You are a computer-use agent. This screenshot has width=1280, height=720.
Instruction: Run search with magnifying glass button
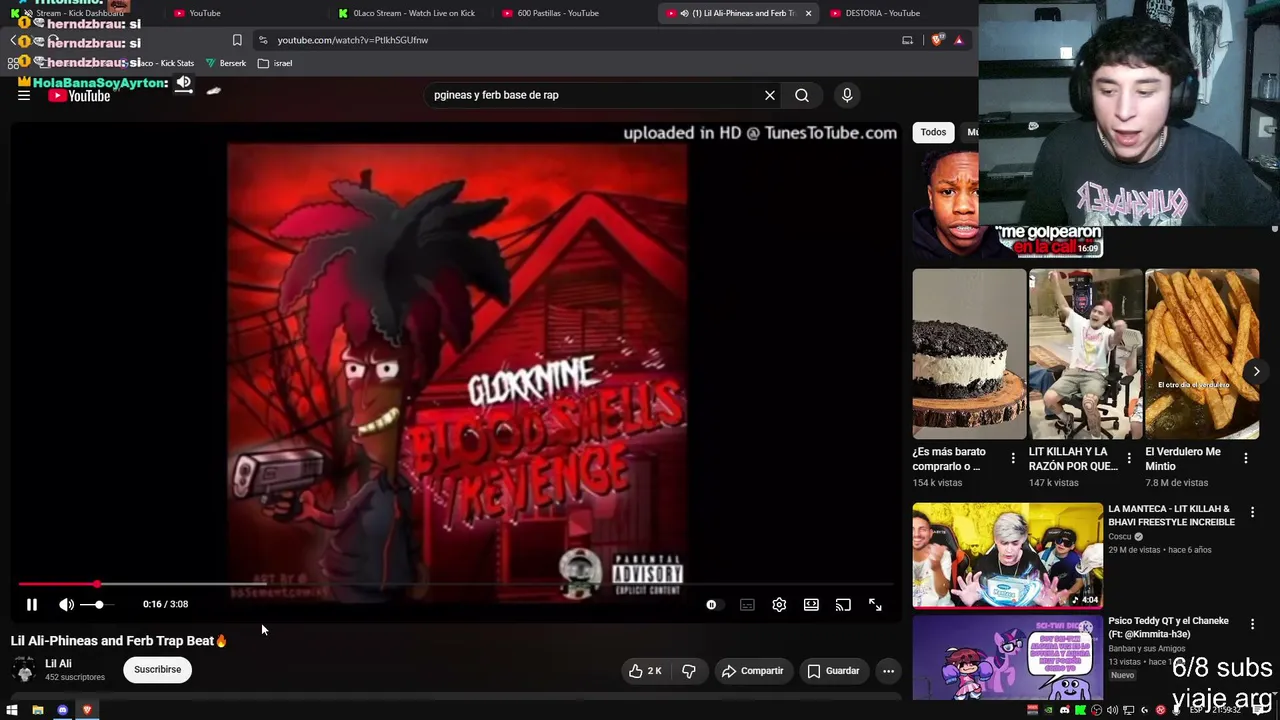click(x=802, y=95)
